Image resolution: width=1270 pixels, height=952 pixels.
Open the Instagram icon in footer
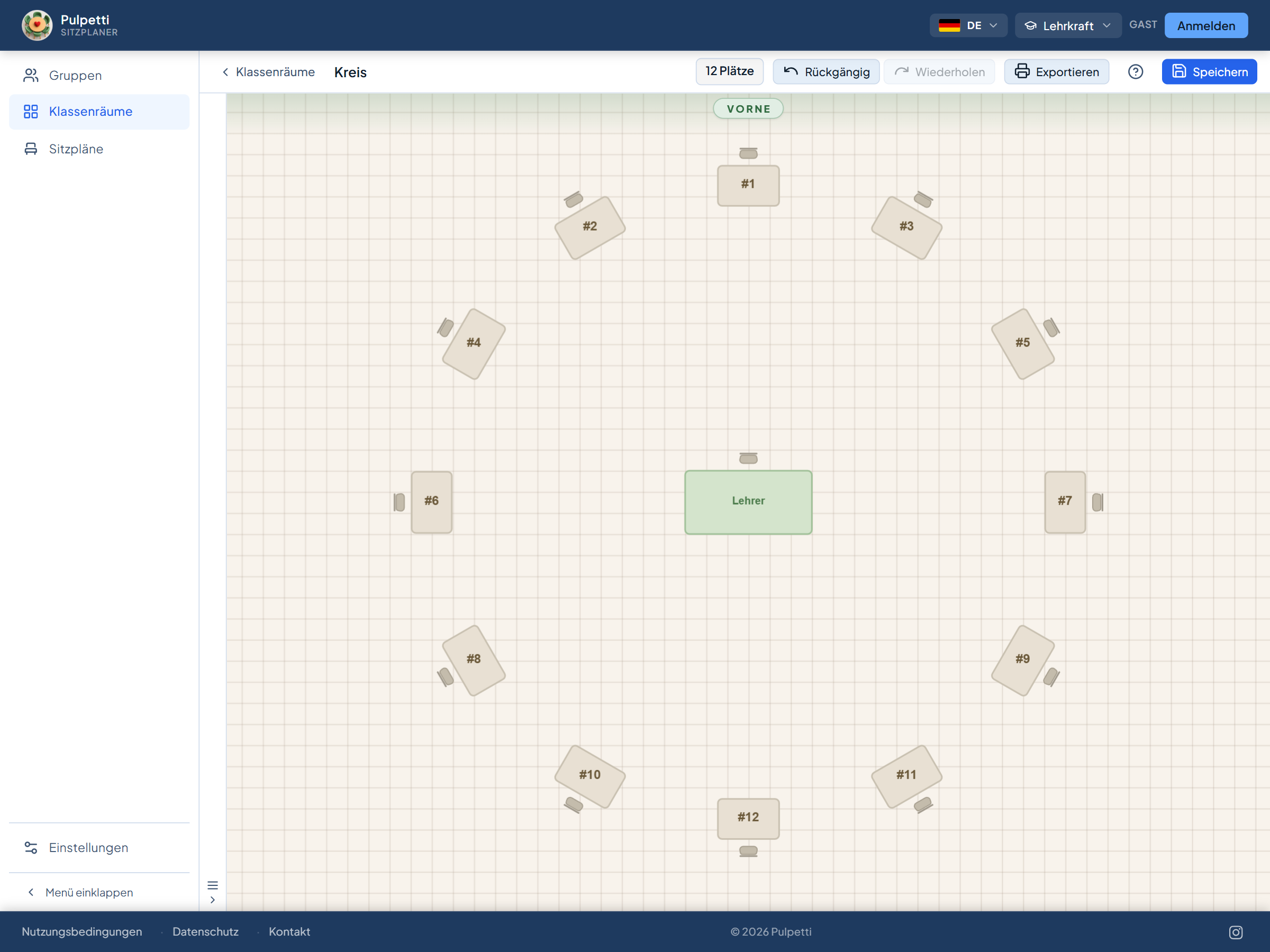coord(1236,932)
